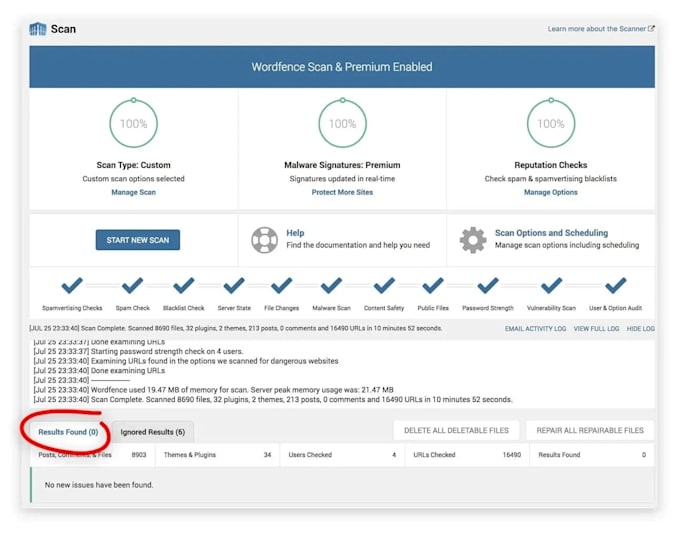Open the Protect More Sites link

[x=342, y=192]
